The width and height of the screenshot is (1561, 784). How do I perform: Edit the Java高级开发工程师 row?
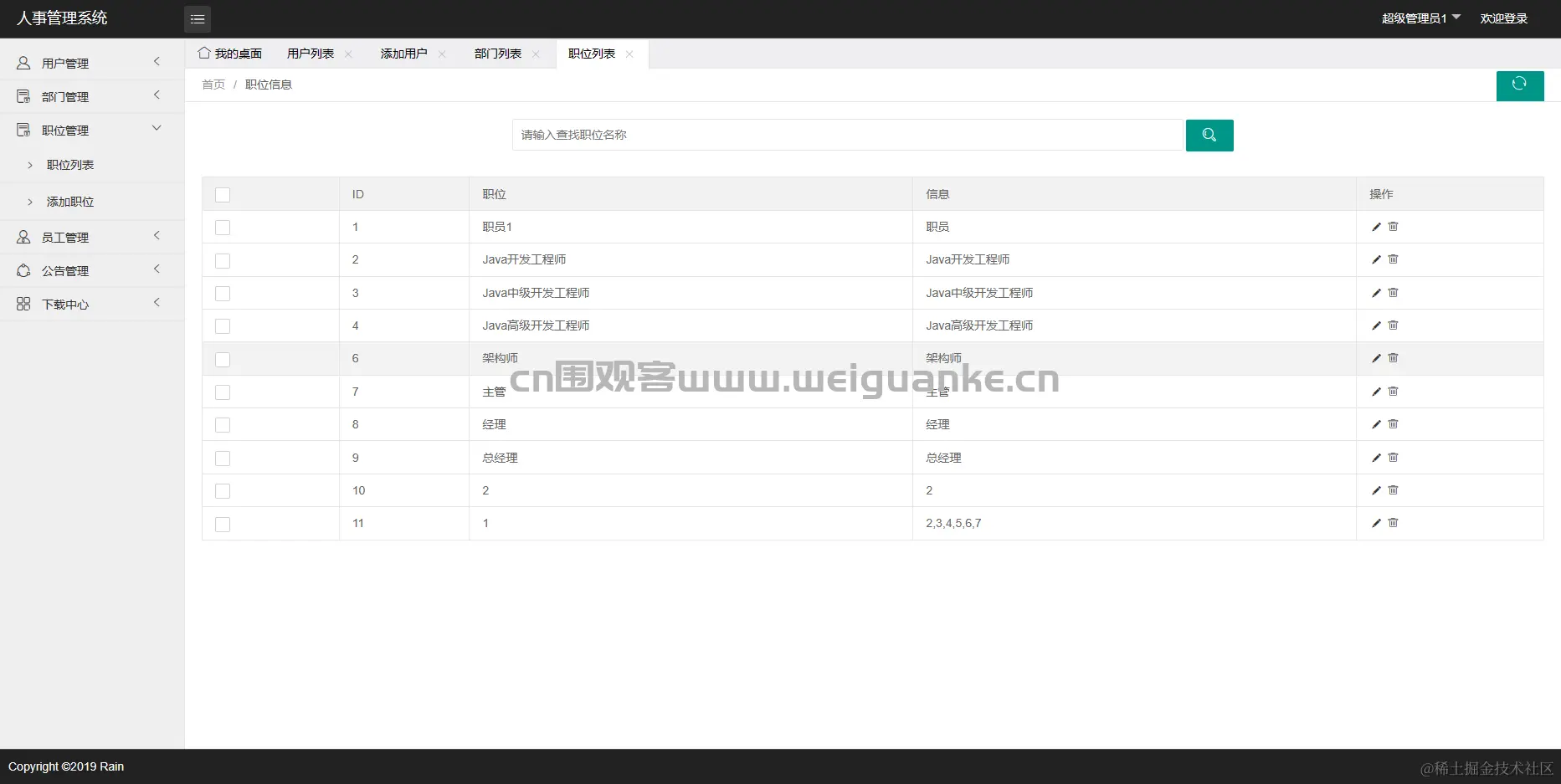click(1377, 325)
